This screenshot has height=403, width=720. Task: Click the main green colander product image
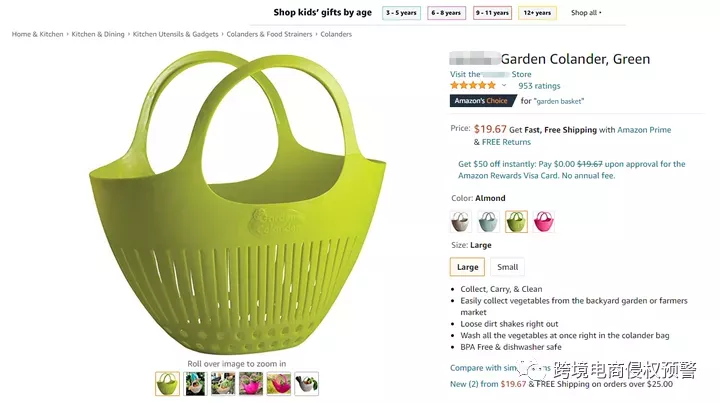pyautogui.click(x=237, y=200)
